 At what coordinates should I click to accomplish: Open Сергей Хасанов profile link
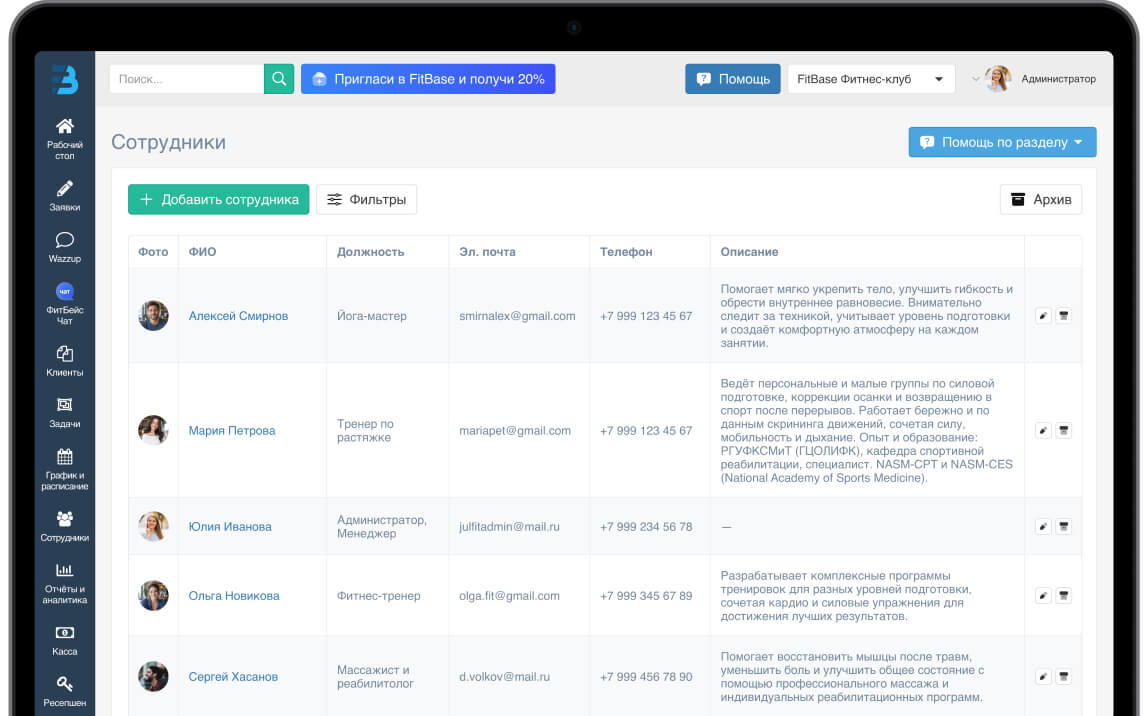233,677
